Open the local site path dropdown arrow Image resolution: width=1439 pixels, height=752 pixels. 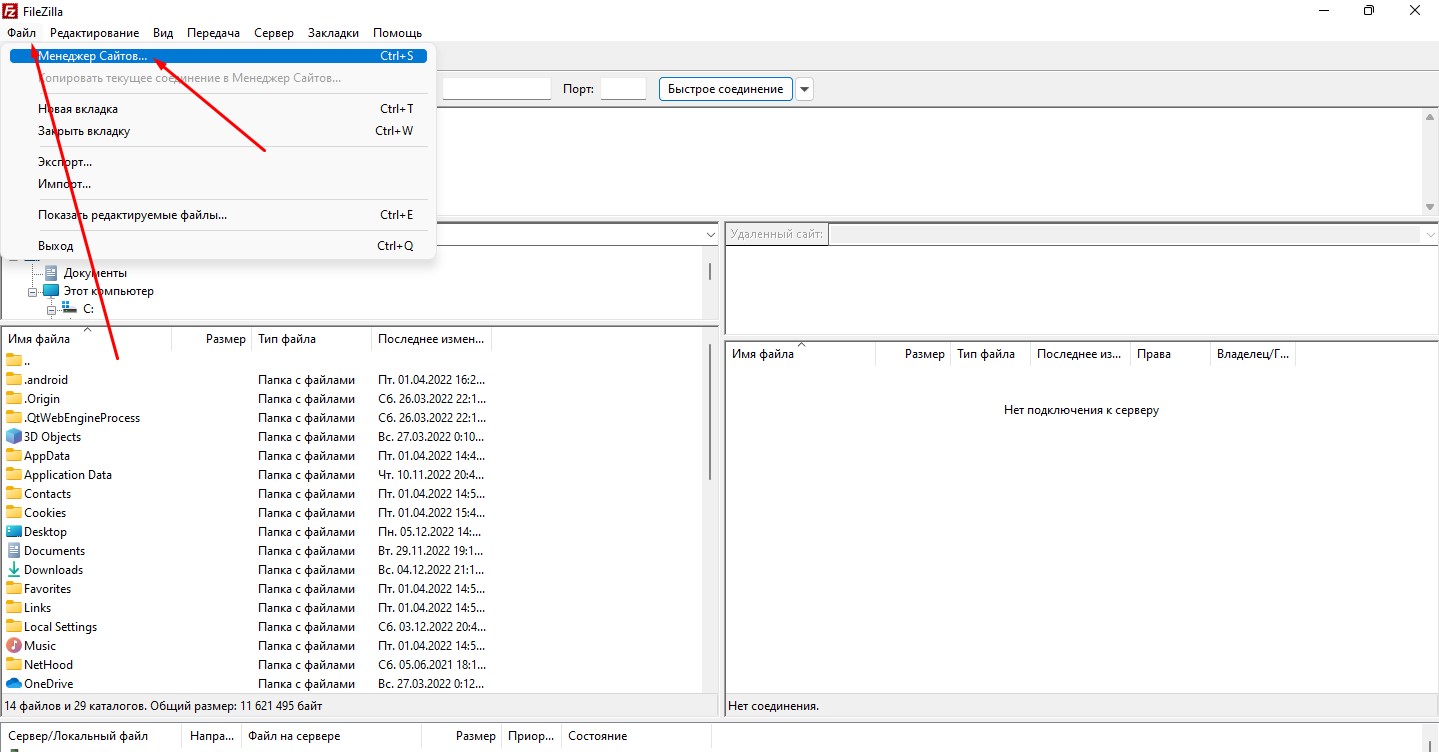click(x=710, y=234)
